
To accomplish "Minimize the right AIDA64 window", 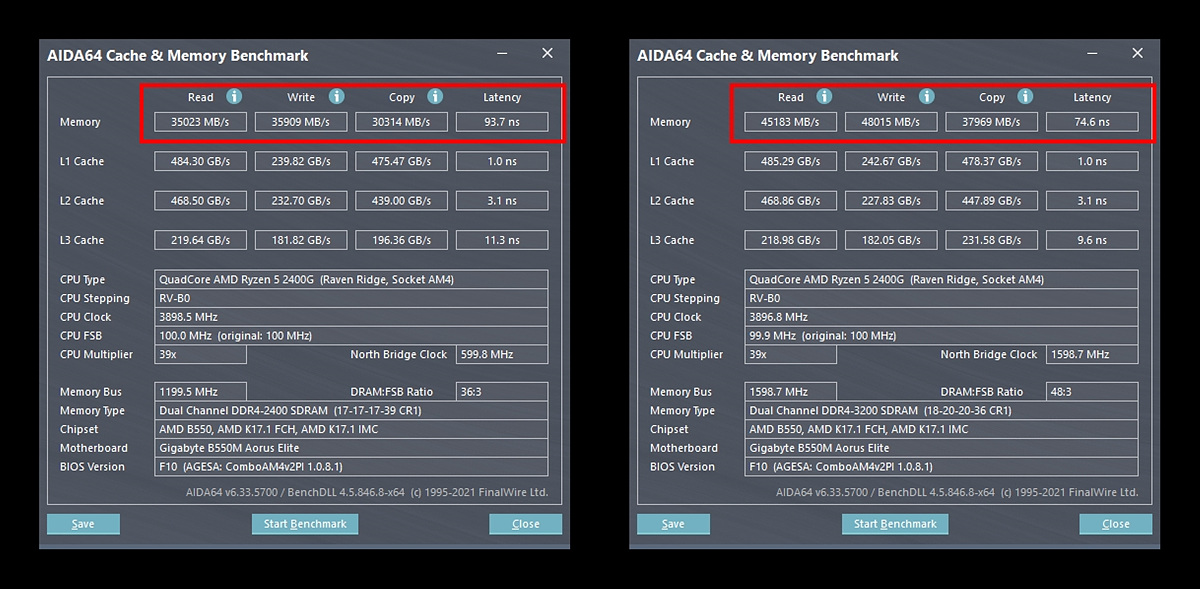I will tap(1093, 55).
